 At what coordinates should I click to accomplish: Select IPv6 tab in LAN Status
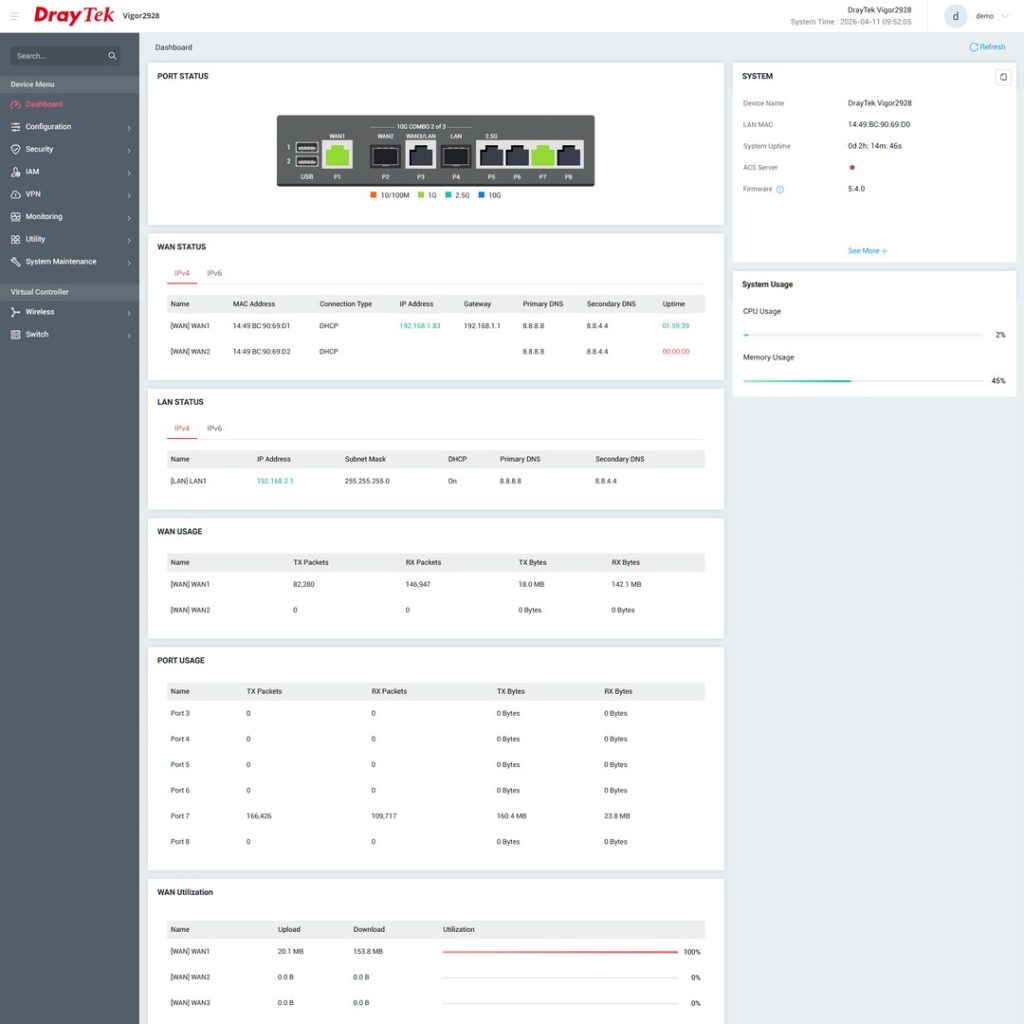214,429
